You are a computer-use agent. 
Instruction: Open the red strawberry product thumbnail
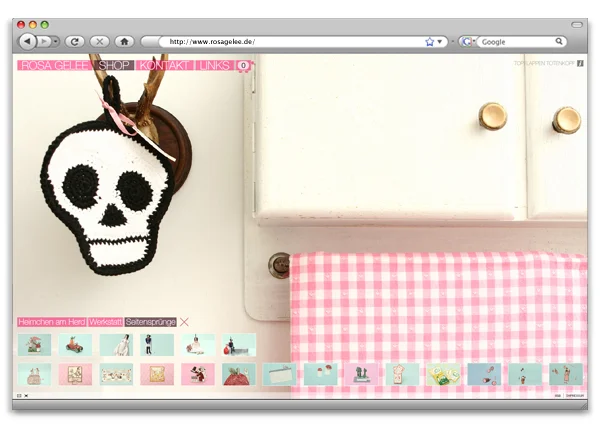(238, 375)
